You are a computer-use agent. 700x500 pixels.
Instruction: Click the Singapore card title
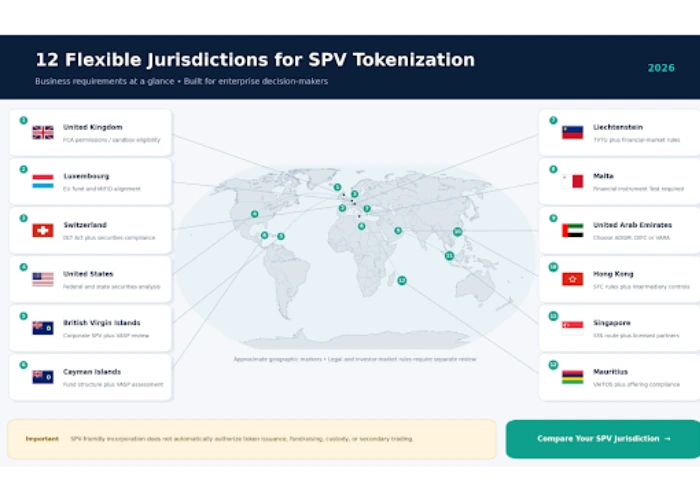(x=612, y=323)
